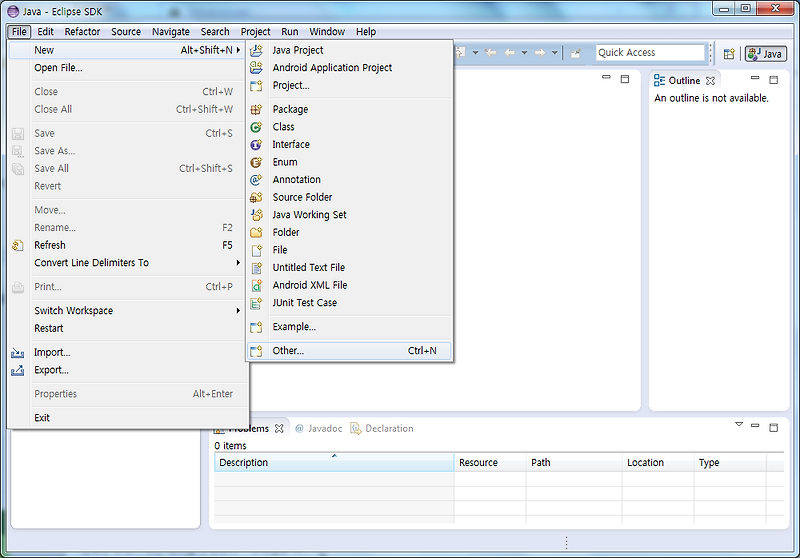The width and height of the screenshot is (800, 558).
Task: Open the Source menu
Action: click(x=126, y=32)
